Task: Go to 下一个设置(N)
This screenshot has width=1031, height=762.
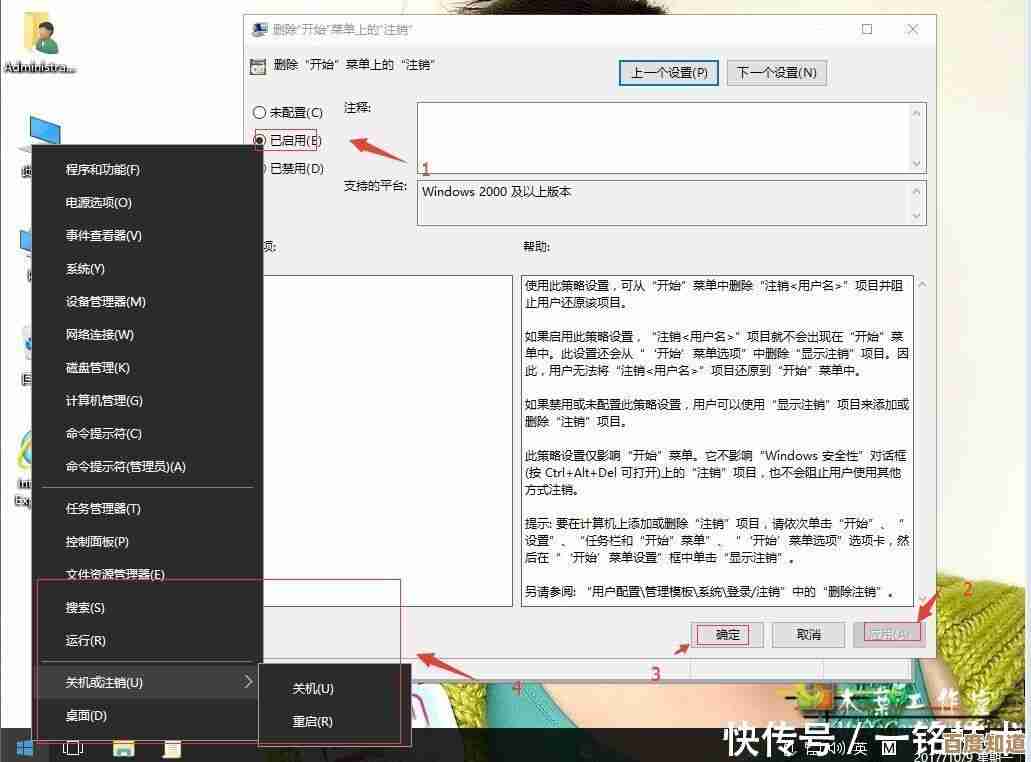Action: point(777,73)
